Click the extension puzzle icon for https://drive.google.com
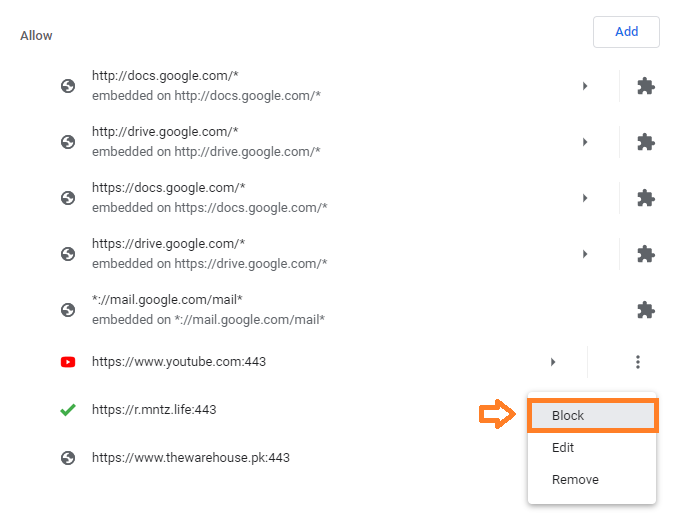679x529 pixels. [646, 254]
